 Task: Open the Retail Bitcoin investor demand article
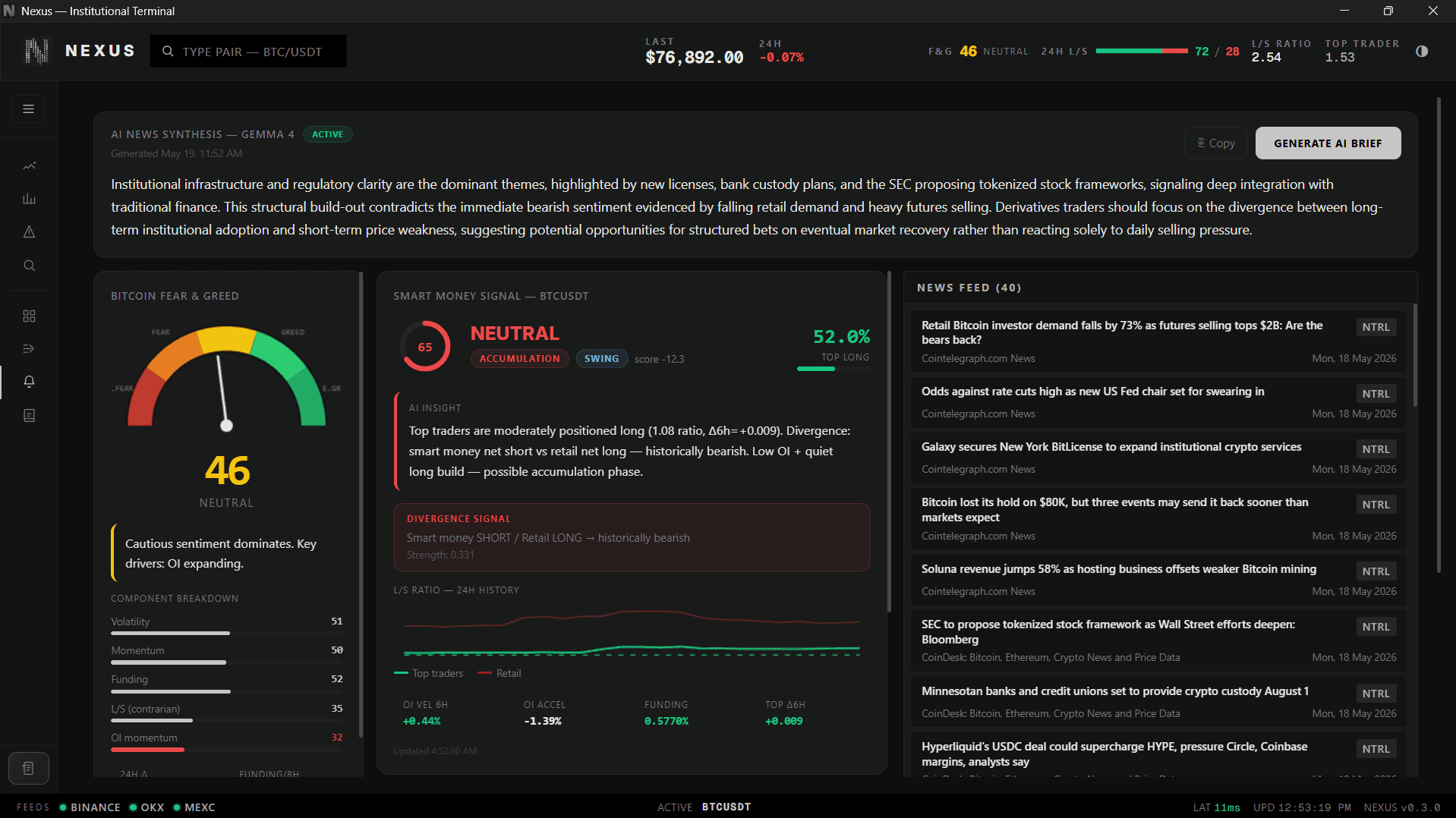point(1158,341)
